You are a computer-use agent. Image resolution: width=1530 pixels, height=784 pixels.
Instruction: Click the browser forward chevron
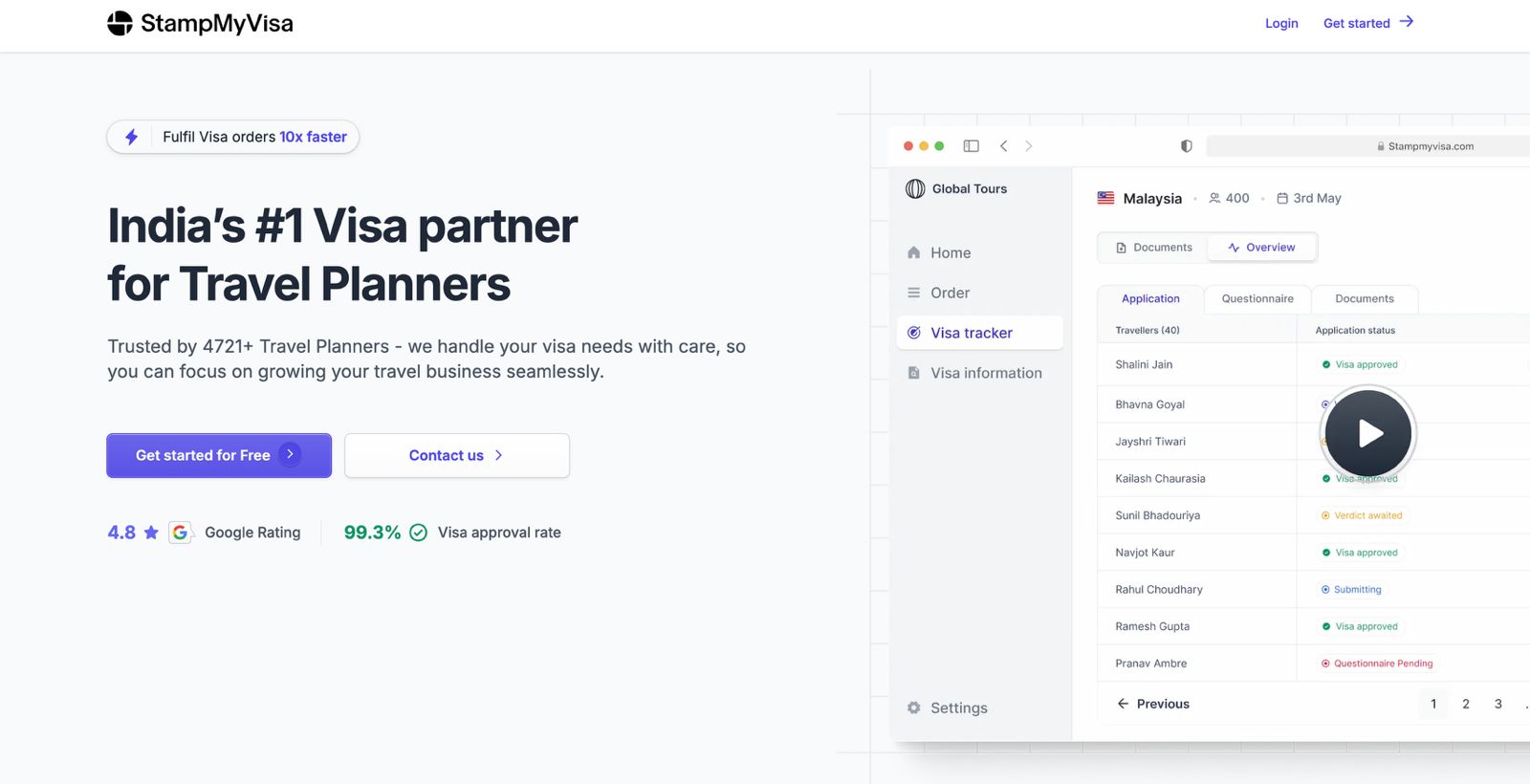(x=1029, y=146)
